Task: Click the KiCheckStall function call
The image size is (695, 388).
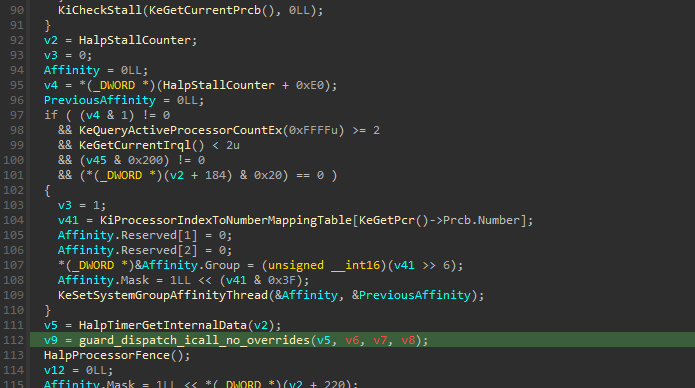Action: click(100, 10)
